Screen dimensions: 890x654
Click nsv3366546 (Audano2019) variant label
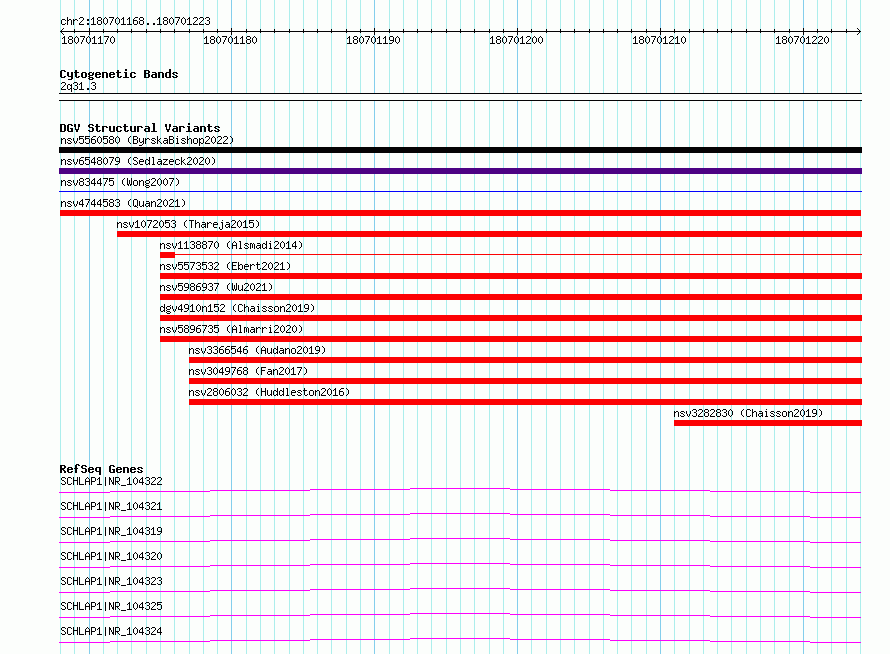coord(257,350)
